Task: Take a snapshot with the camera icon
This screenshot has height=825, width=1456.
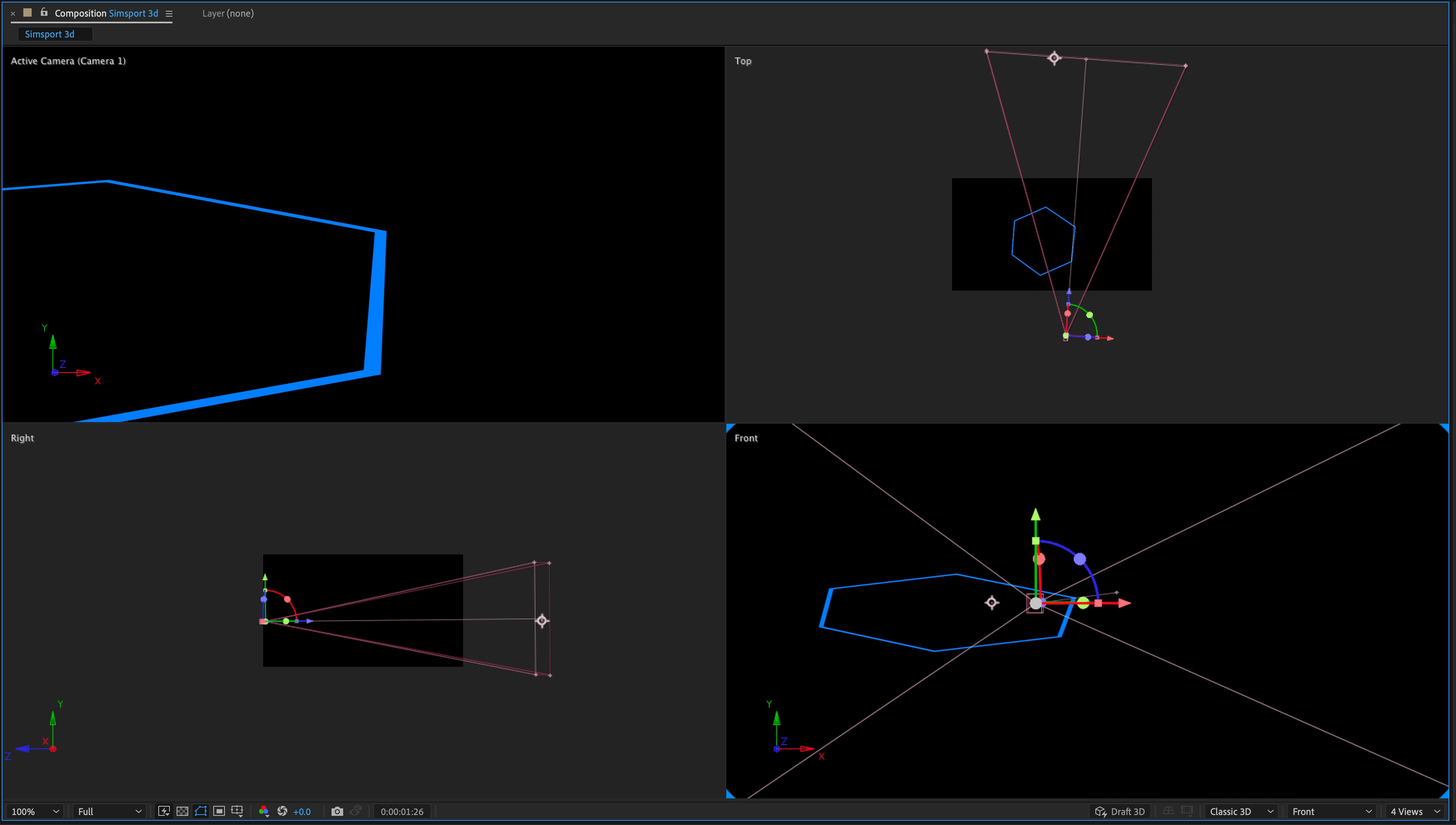Action: point(337,811)
